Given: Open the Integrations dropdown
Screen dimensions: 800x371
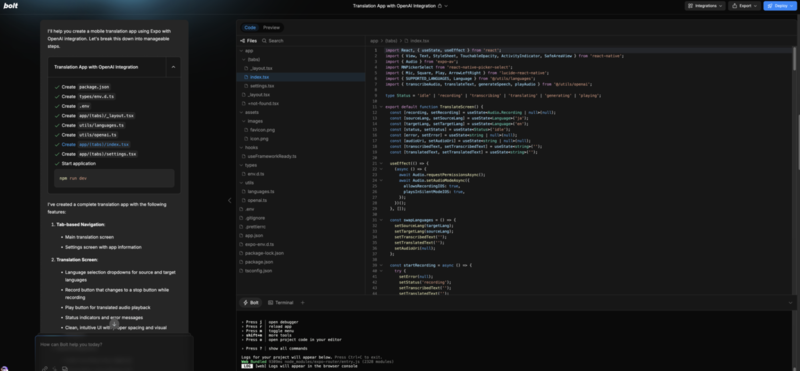Looking at the screenshot, I should pos(705,6).
